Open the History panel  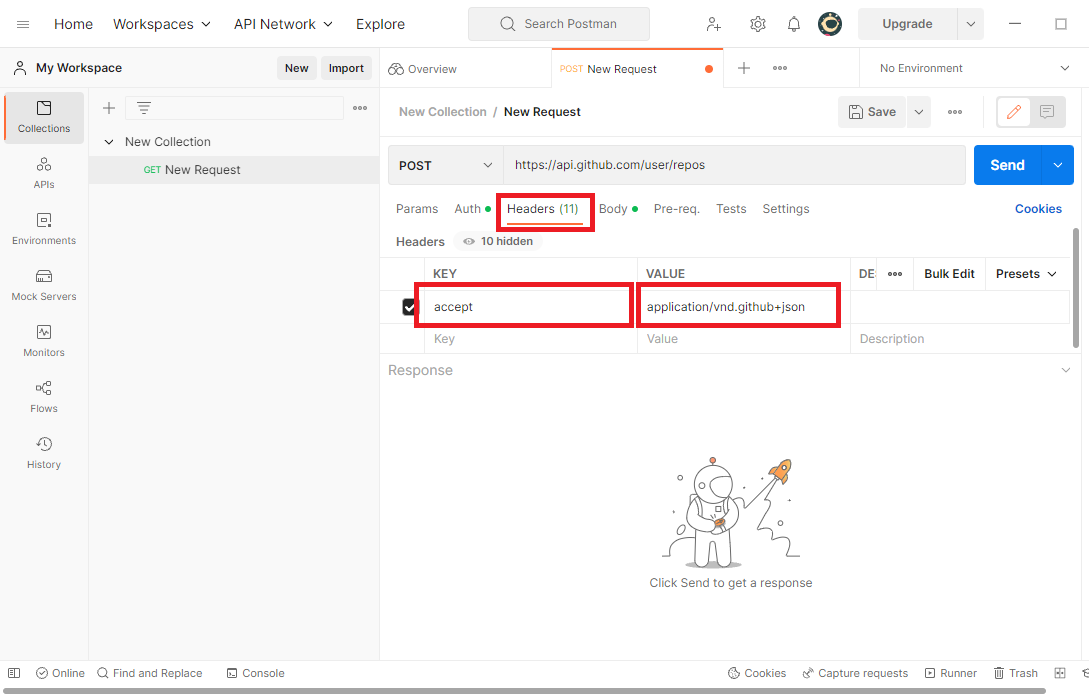43,453
